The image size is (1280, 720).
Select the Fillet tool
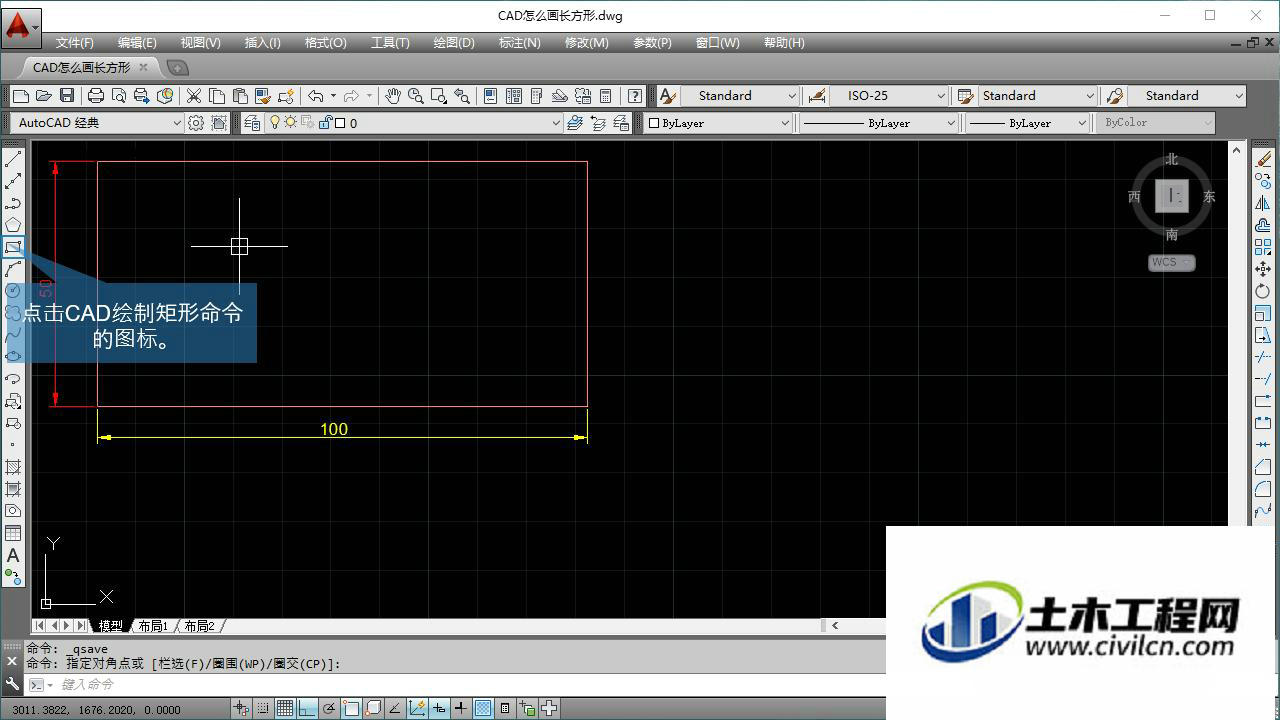coord(1263,489)
